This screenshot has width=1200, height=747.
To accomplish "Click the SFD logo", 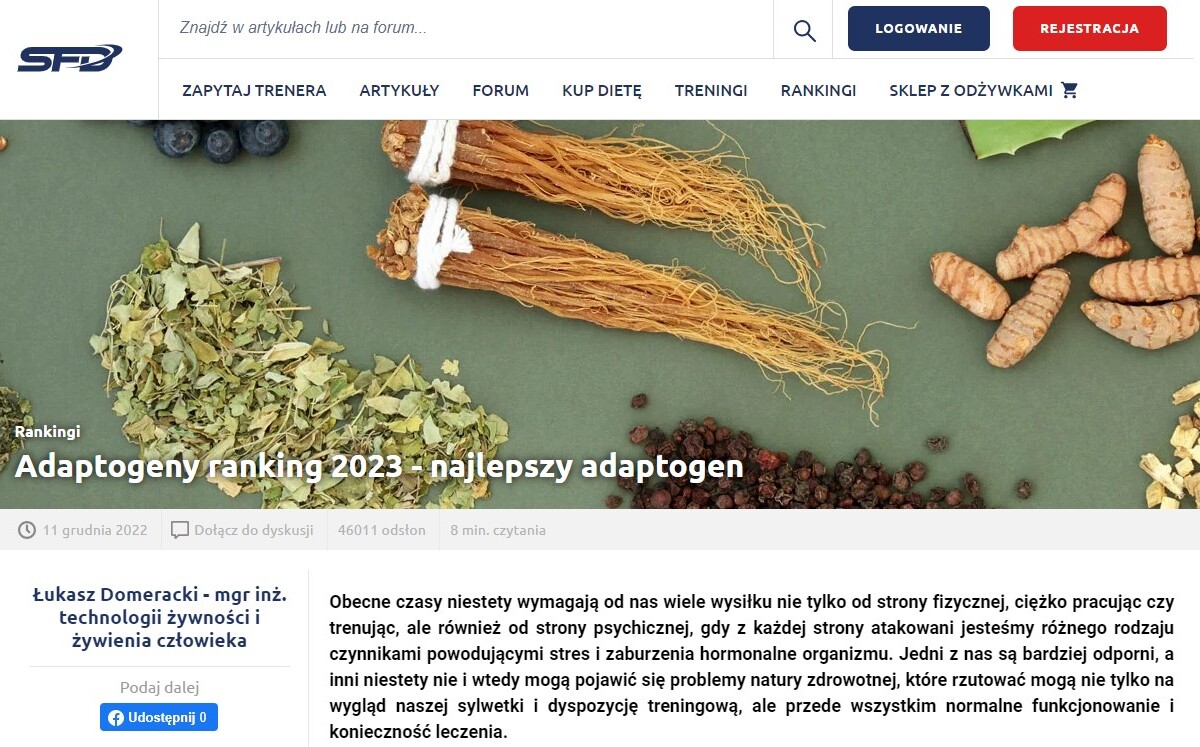I will (70, 59).
